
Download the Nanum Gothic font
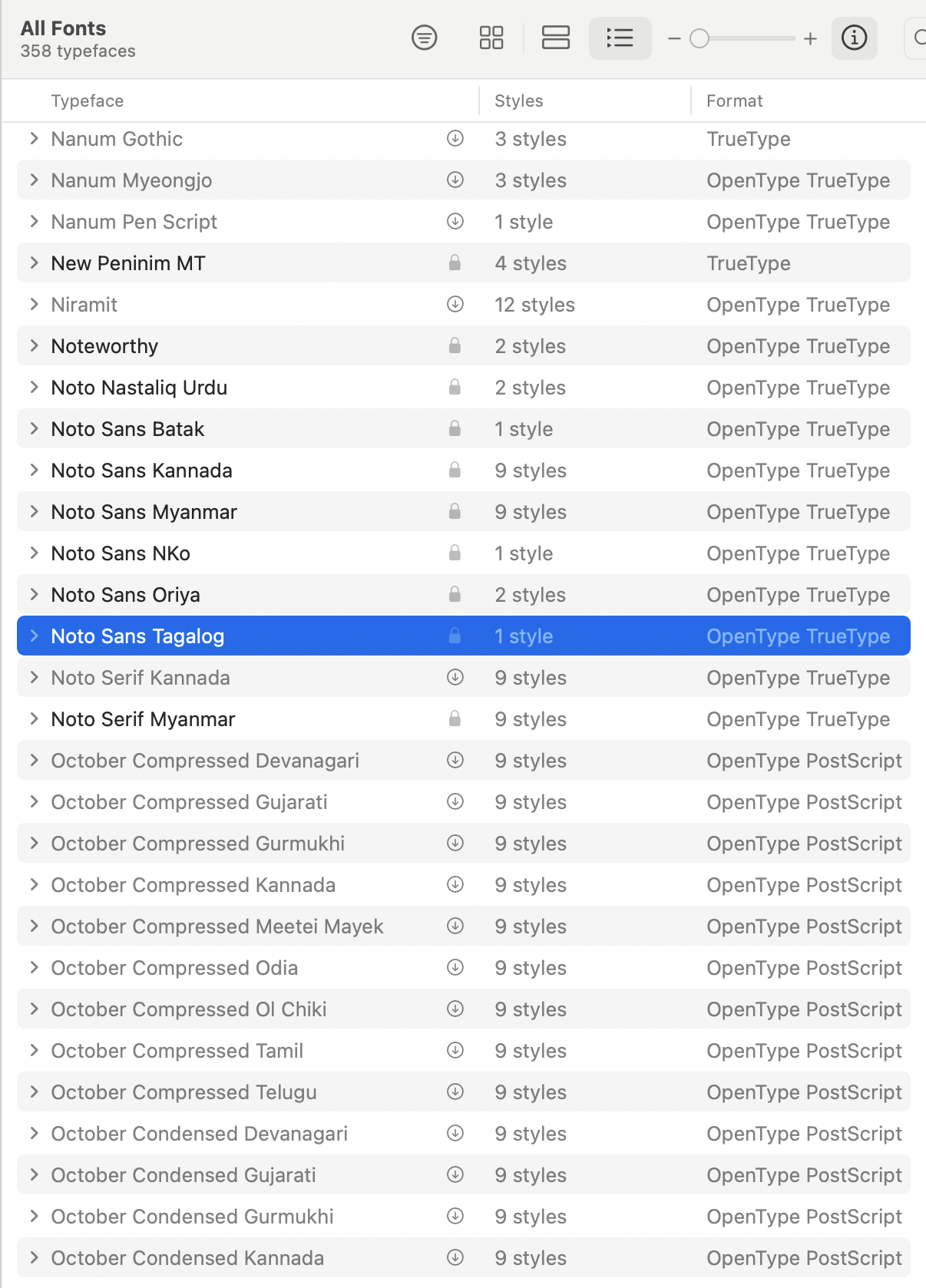click(455, 138)
